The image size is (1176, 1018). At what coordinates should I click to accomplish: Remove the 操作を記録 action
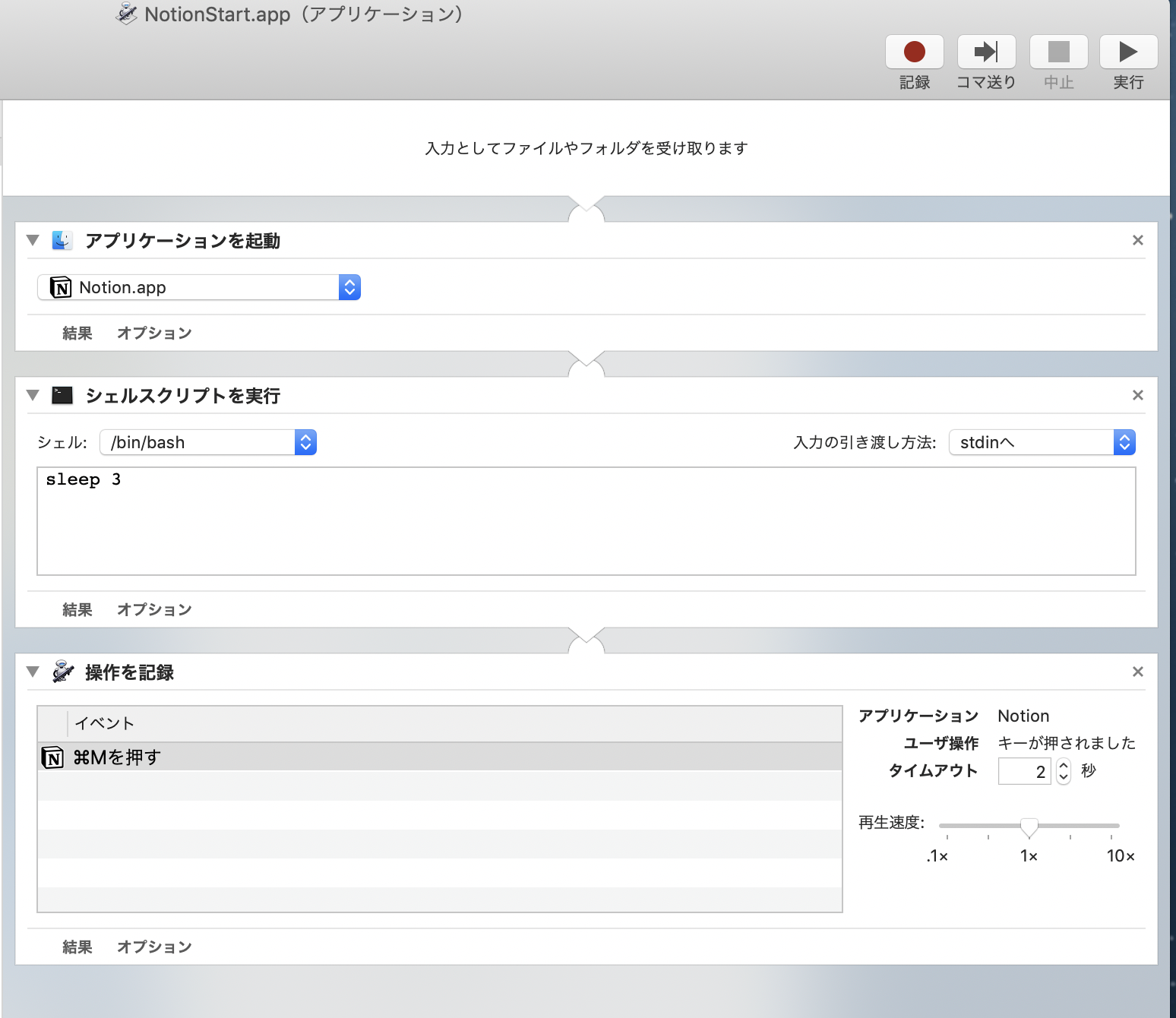pyautogui.click(x=1138, y=672)
